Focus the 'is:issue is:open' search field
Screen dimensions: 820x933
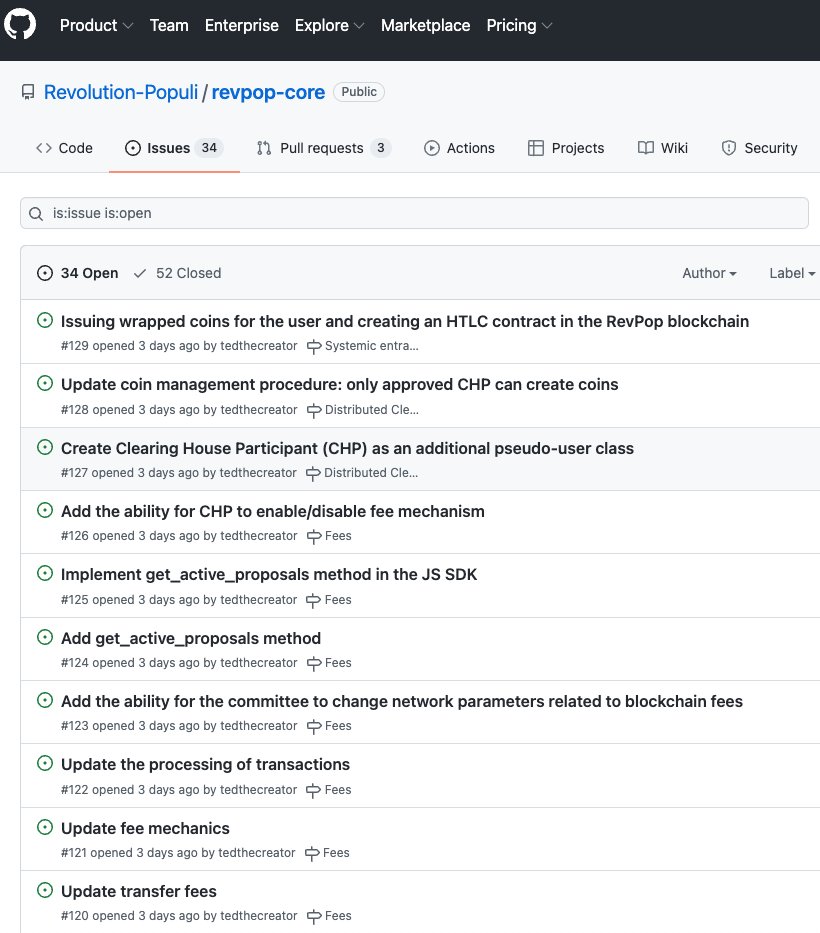[x=414, y=213]
